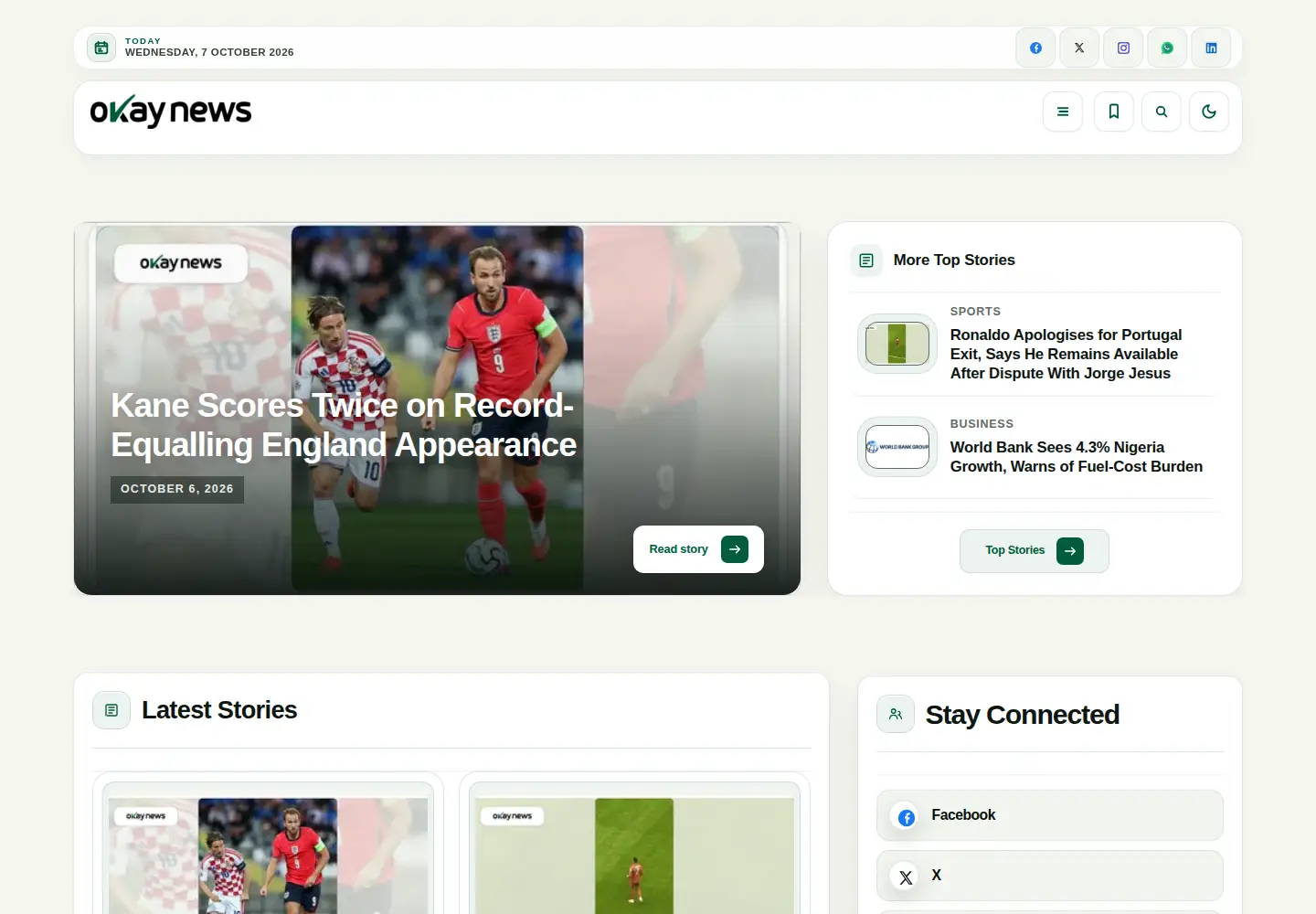Image resolution: width=1316 pixels, height=914 pixels.
Task: Open the Facebook icon in the top bar
Action: click(x=1035, y=48)
